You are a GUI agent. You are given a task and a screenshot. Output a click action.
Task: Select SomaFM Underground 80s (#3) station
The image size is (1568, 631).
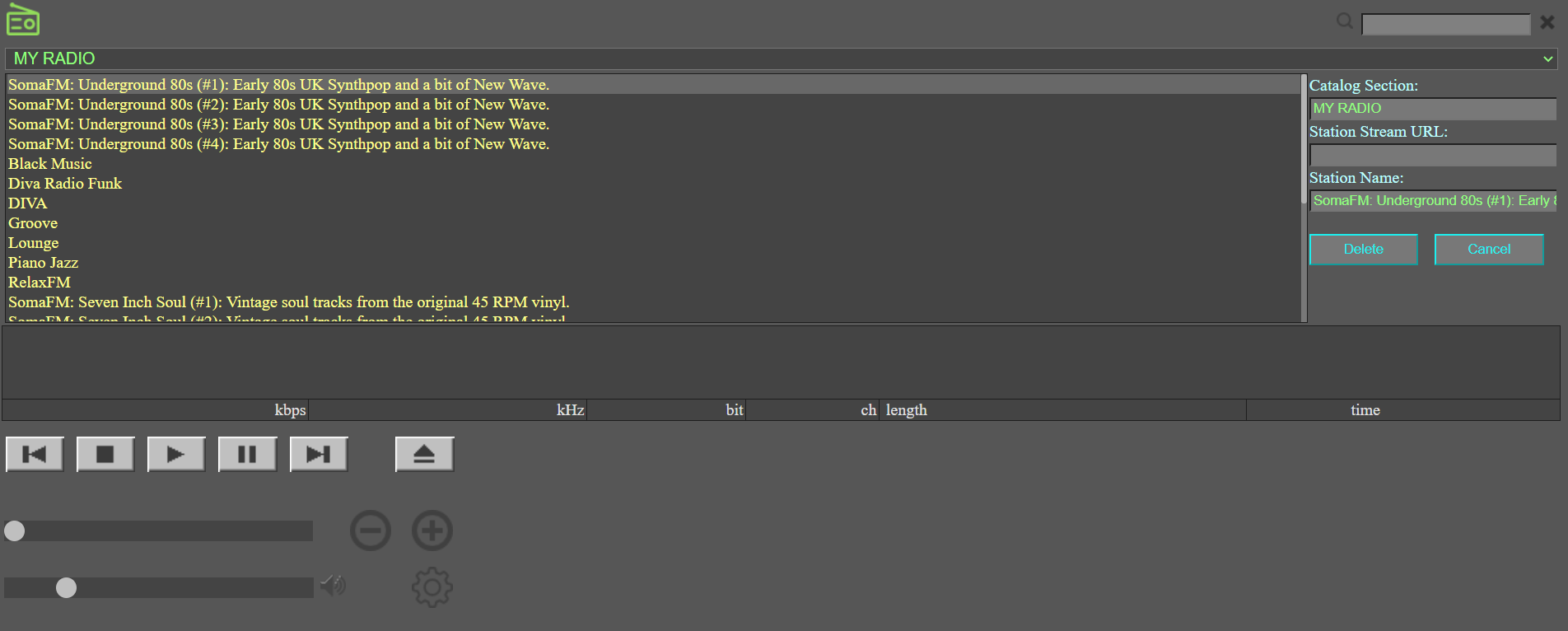[x=653, y=124]
